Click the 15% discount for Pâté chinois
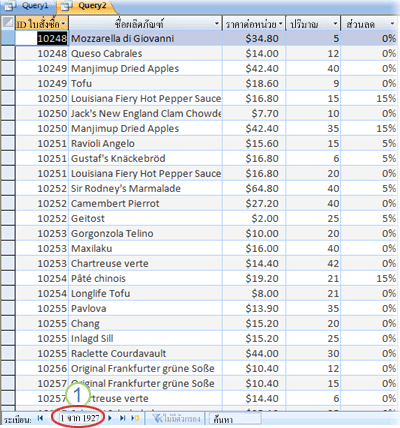 tap(369, 278)
